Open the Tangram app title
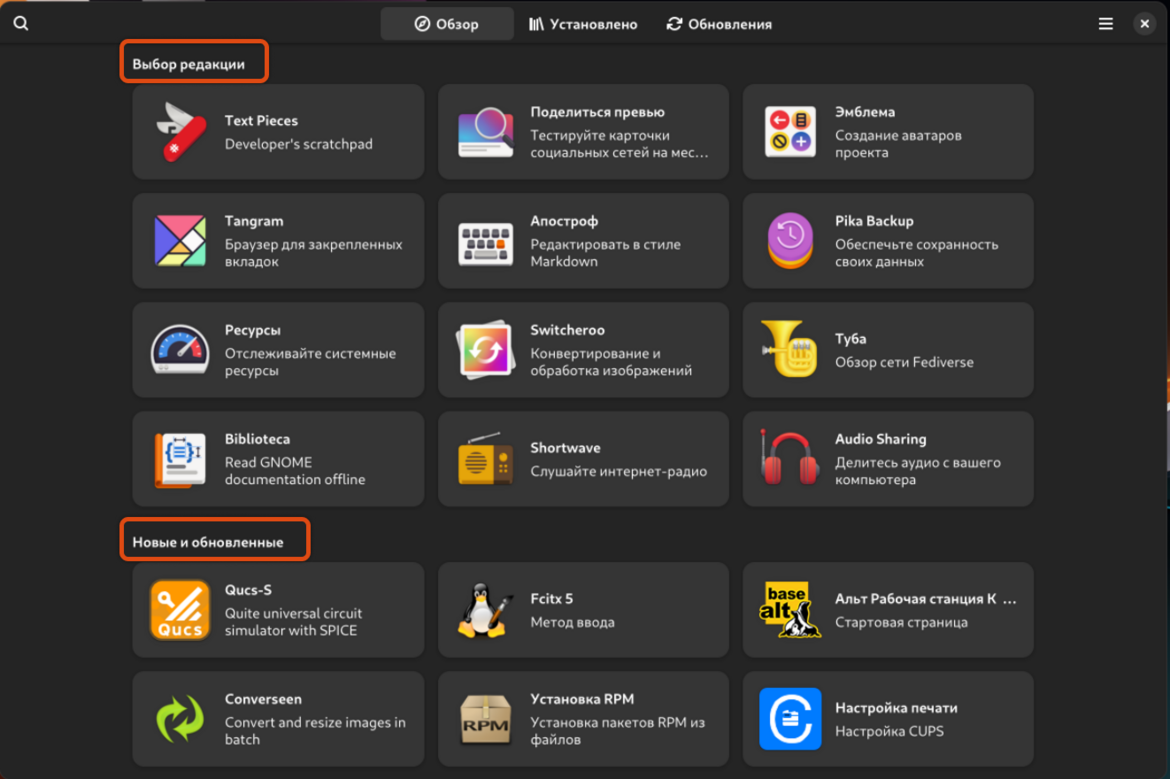Screen dimensions: 1170x779 coord(254,221)
